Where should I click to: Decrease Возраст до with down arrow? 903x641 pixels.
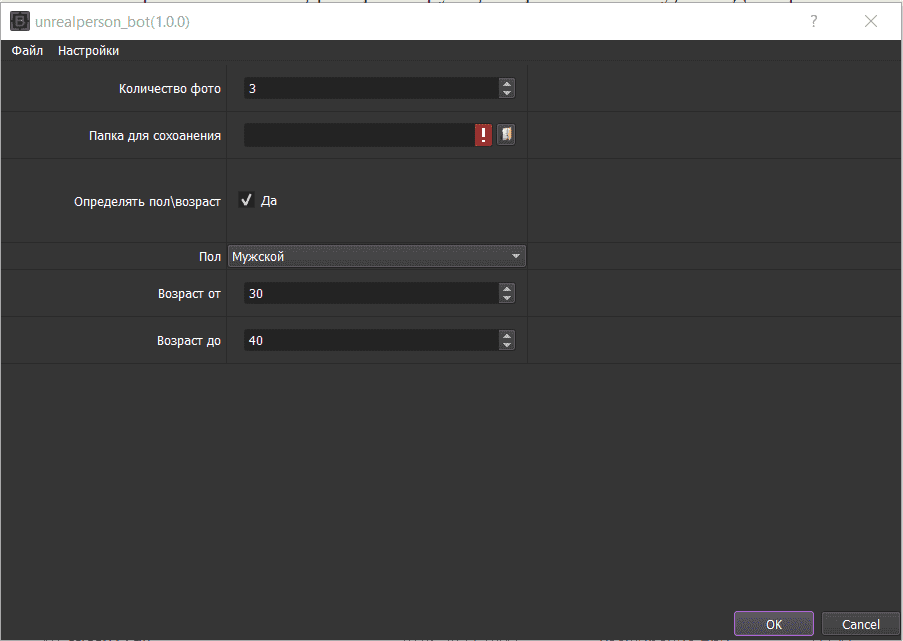click(x=507, y=345)
